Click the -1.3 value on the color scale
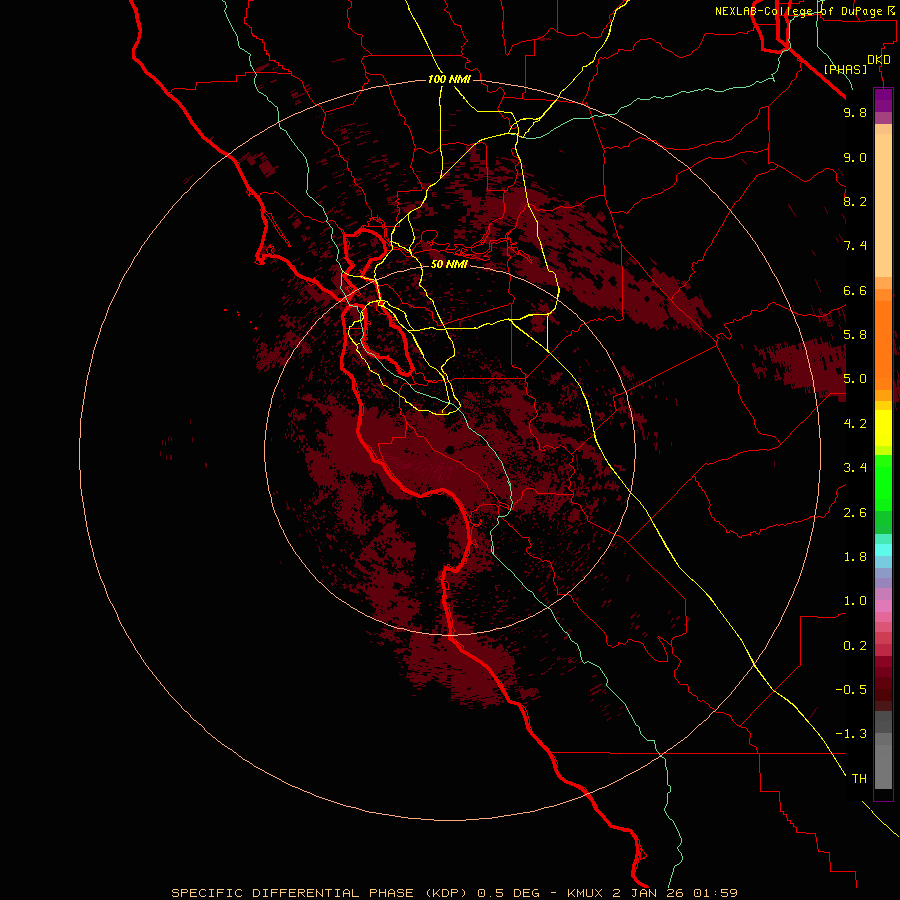 (851, 734)
